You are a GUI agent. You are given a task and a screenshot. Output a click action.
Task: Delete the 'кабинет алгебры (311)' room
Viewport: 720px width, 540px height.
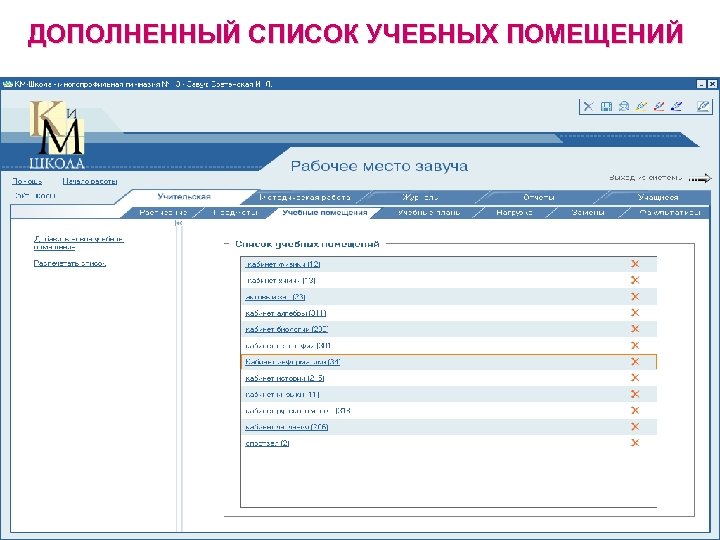click(x=635, y=313)
